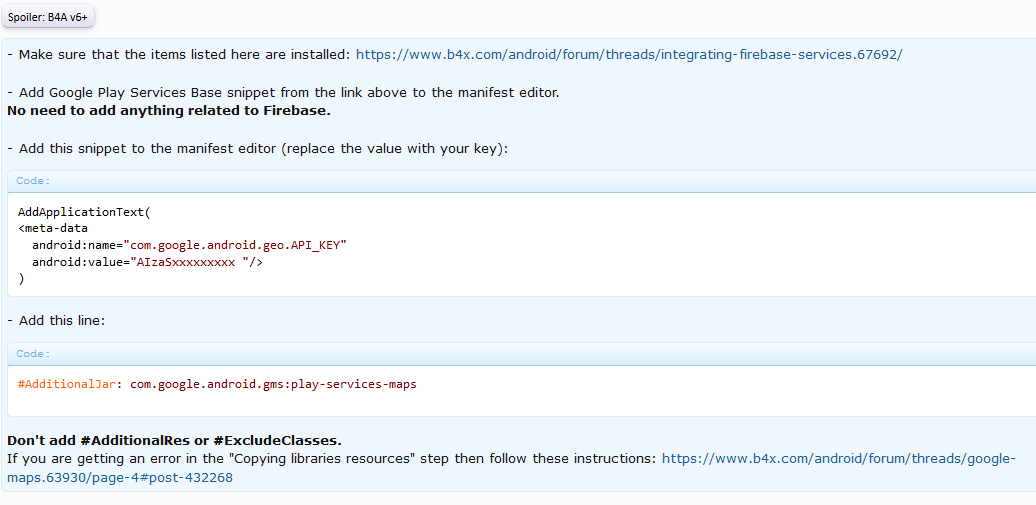Image resolution: width=1036 pixels, height=505 pixels.
Task: Click the "Add Google Play Services Base" sentence
Action: pyautogui.click(x=283, y=92)
